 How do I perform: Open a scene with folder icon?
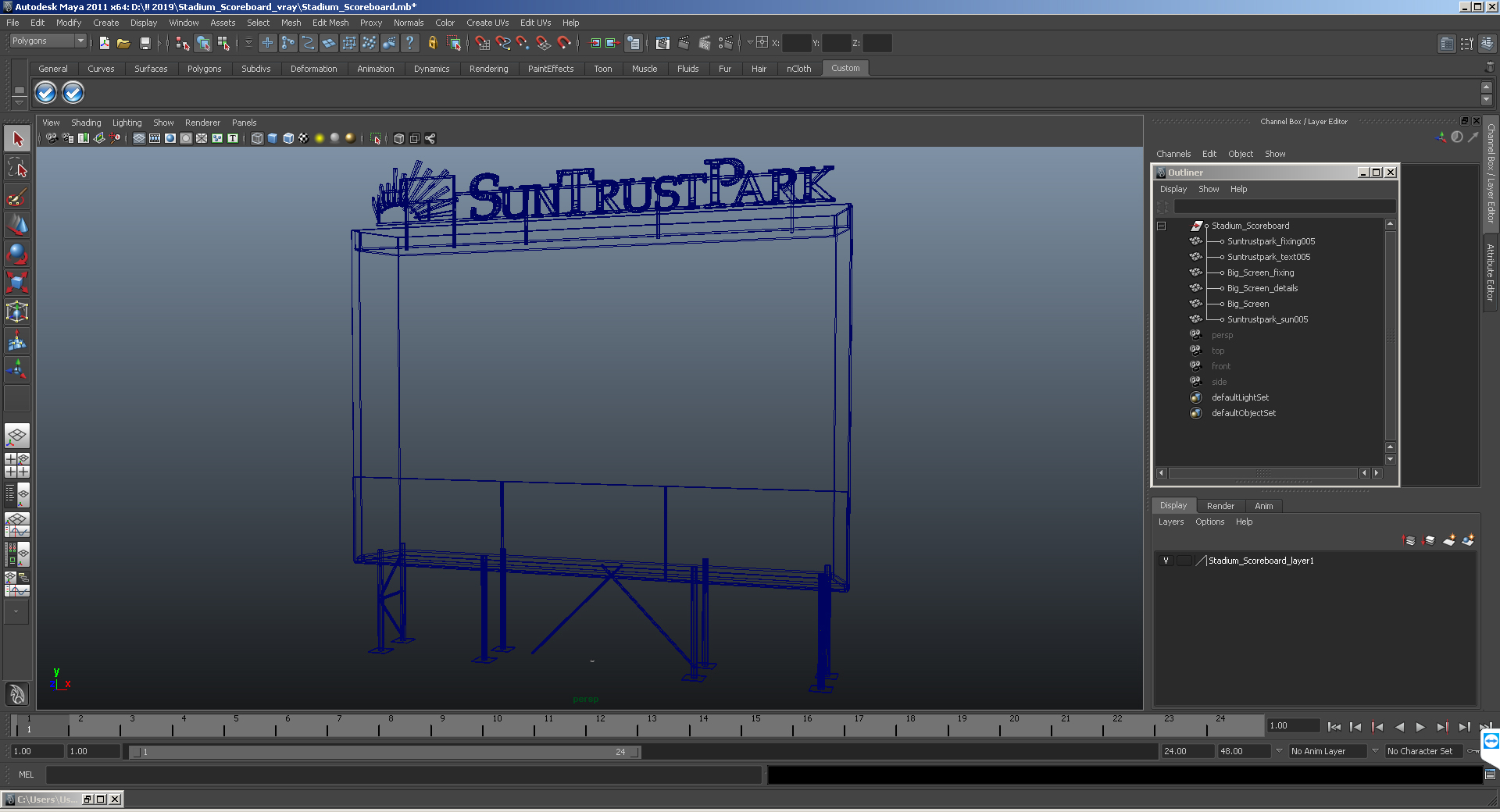pyautogui.click(x=123, y=43)
